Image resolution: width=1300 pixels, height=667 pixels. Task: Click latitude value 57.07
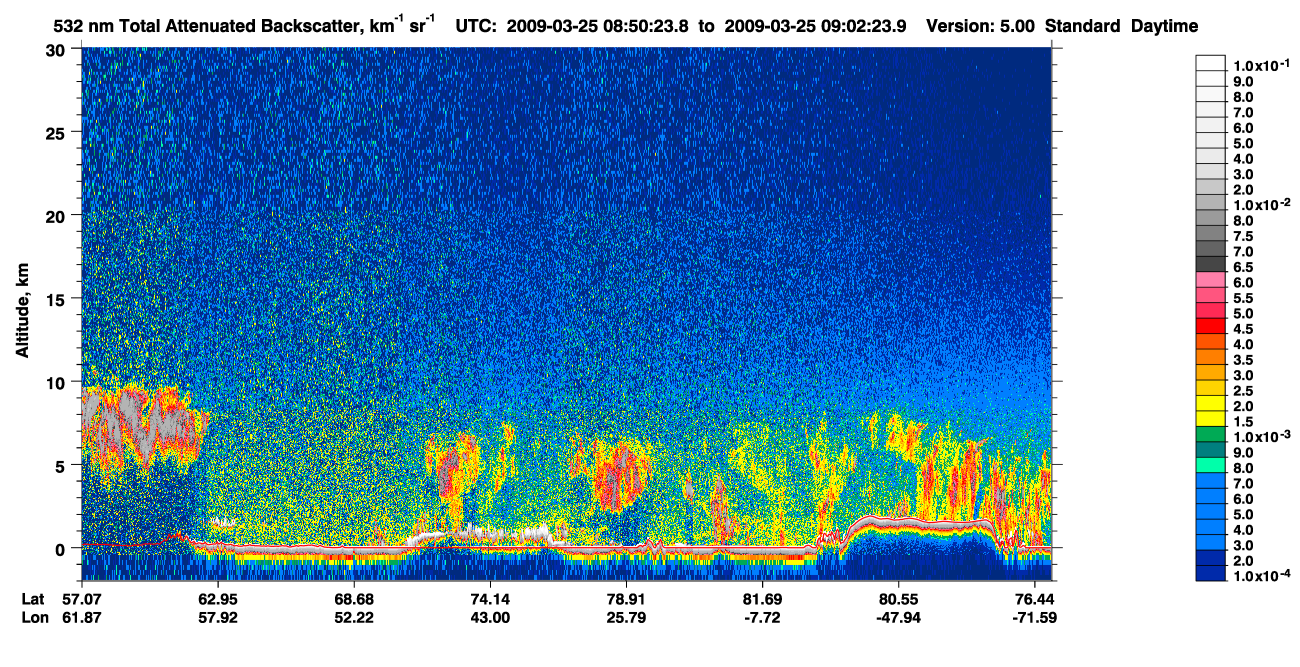pos(82,599)
